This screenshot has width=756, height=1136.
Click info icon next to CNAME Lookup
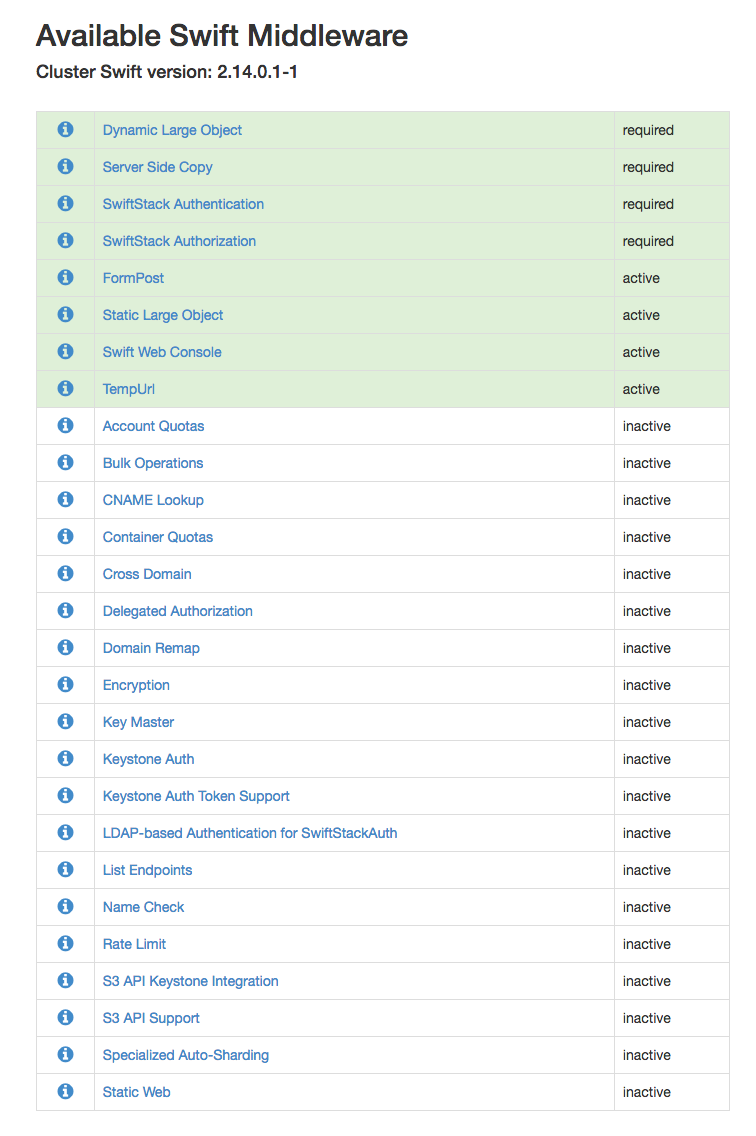tap(66, 500)
